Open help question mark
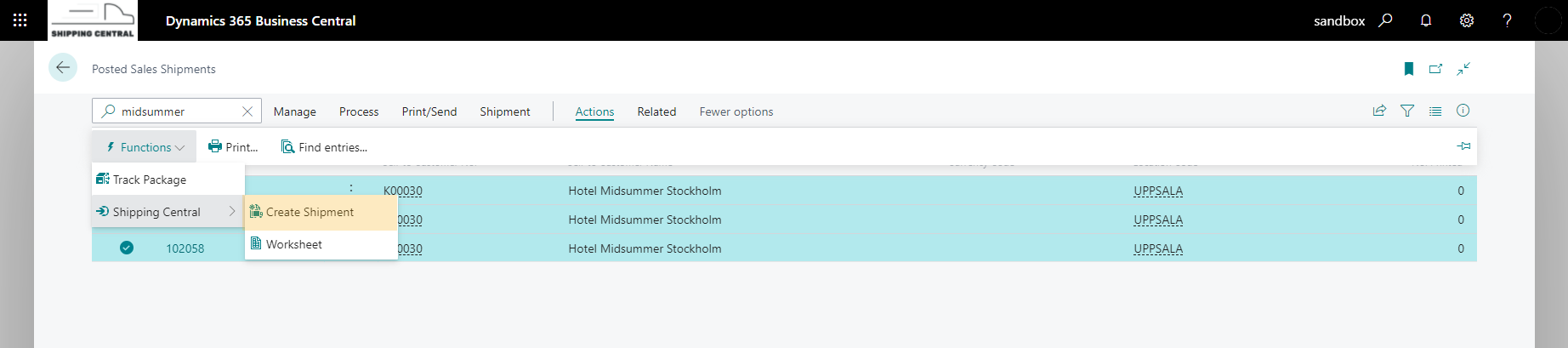This screenshot has height=348, width=1568. (1507, 20)
